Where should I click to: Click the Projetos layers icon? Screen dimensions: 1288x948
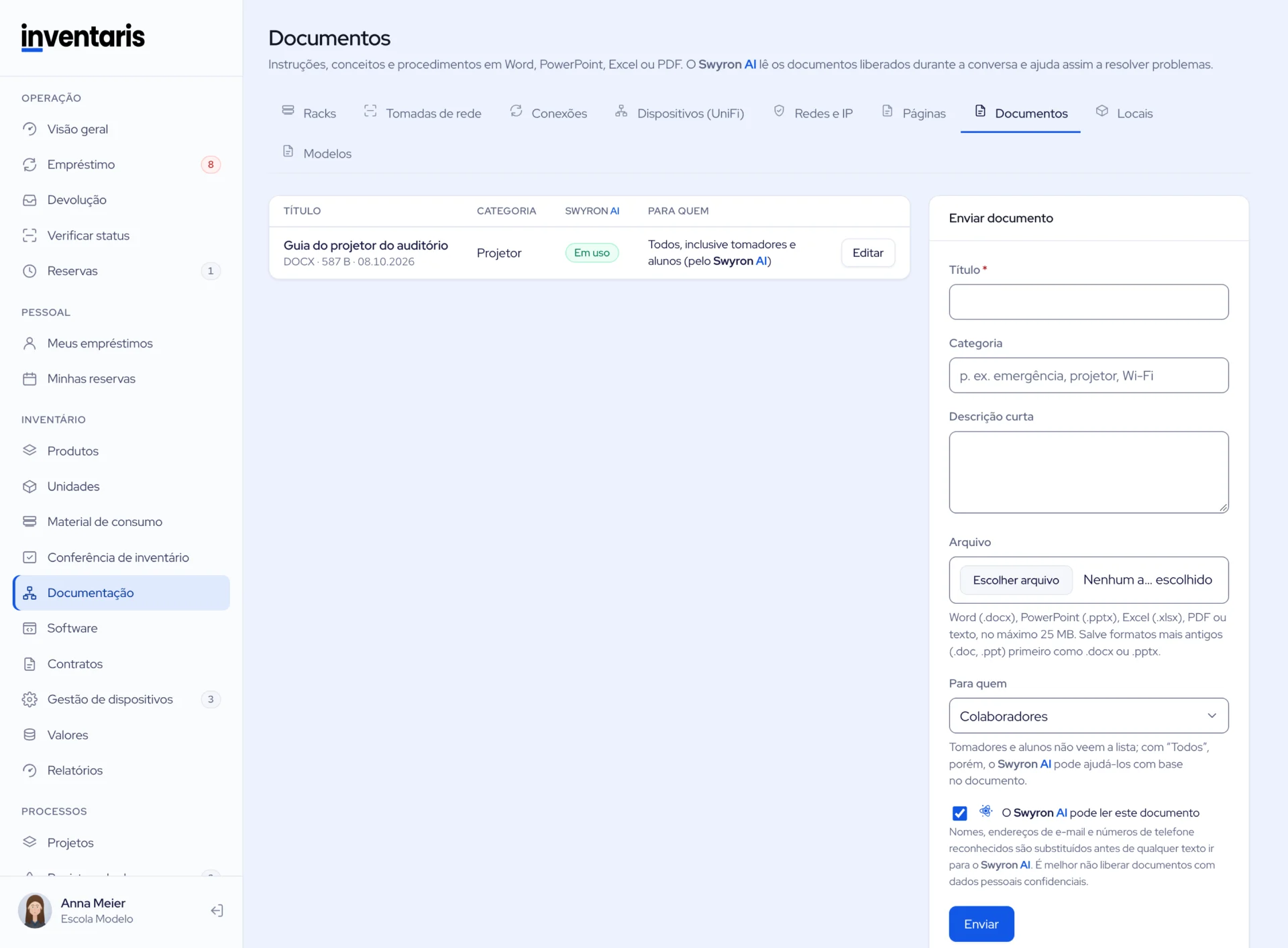[30, 843]
